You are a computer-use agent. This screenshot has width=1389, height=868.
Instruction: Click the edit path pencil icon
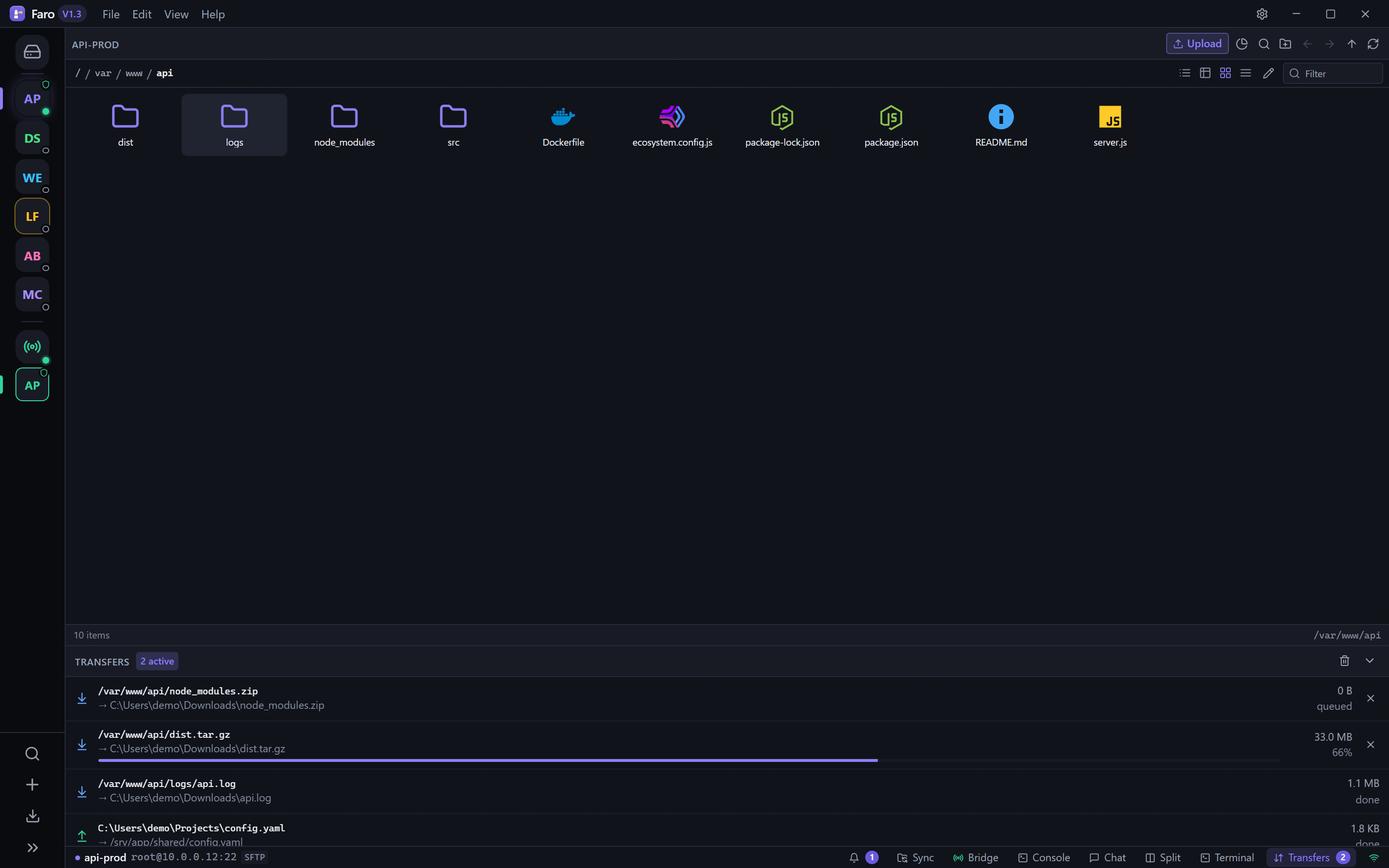click(x=1268, y=73)
